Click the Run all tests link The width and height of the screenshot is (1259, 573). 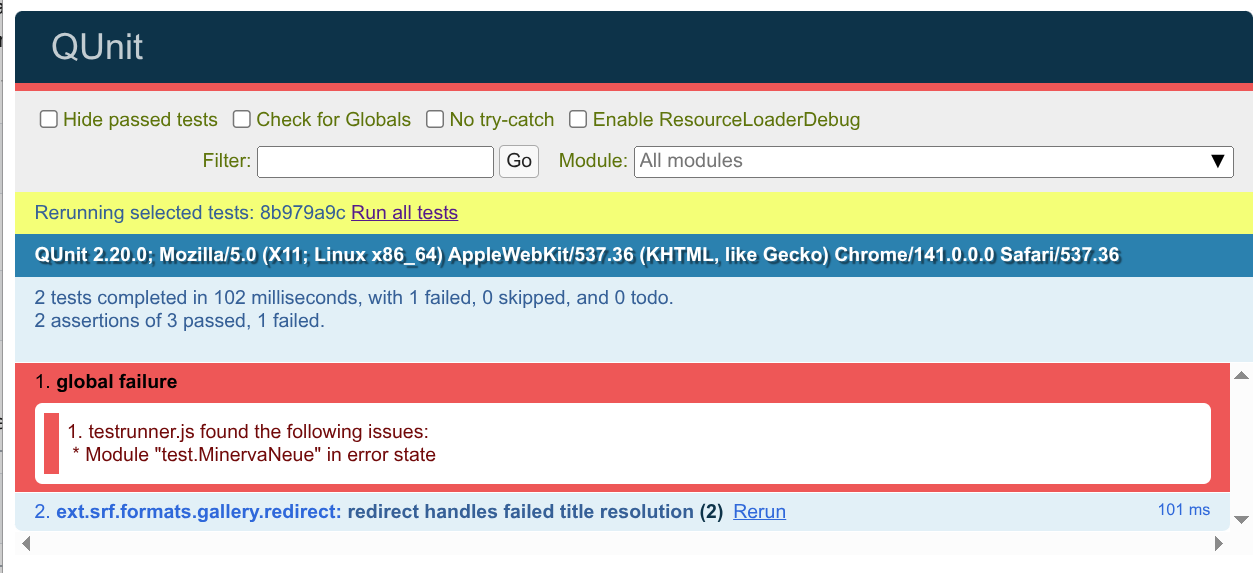click(x=404, y=213)
